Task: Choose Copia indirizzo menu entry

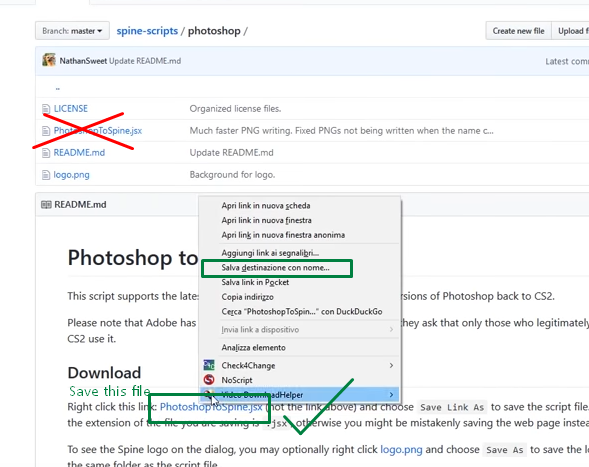Action: [300, 297]
